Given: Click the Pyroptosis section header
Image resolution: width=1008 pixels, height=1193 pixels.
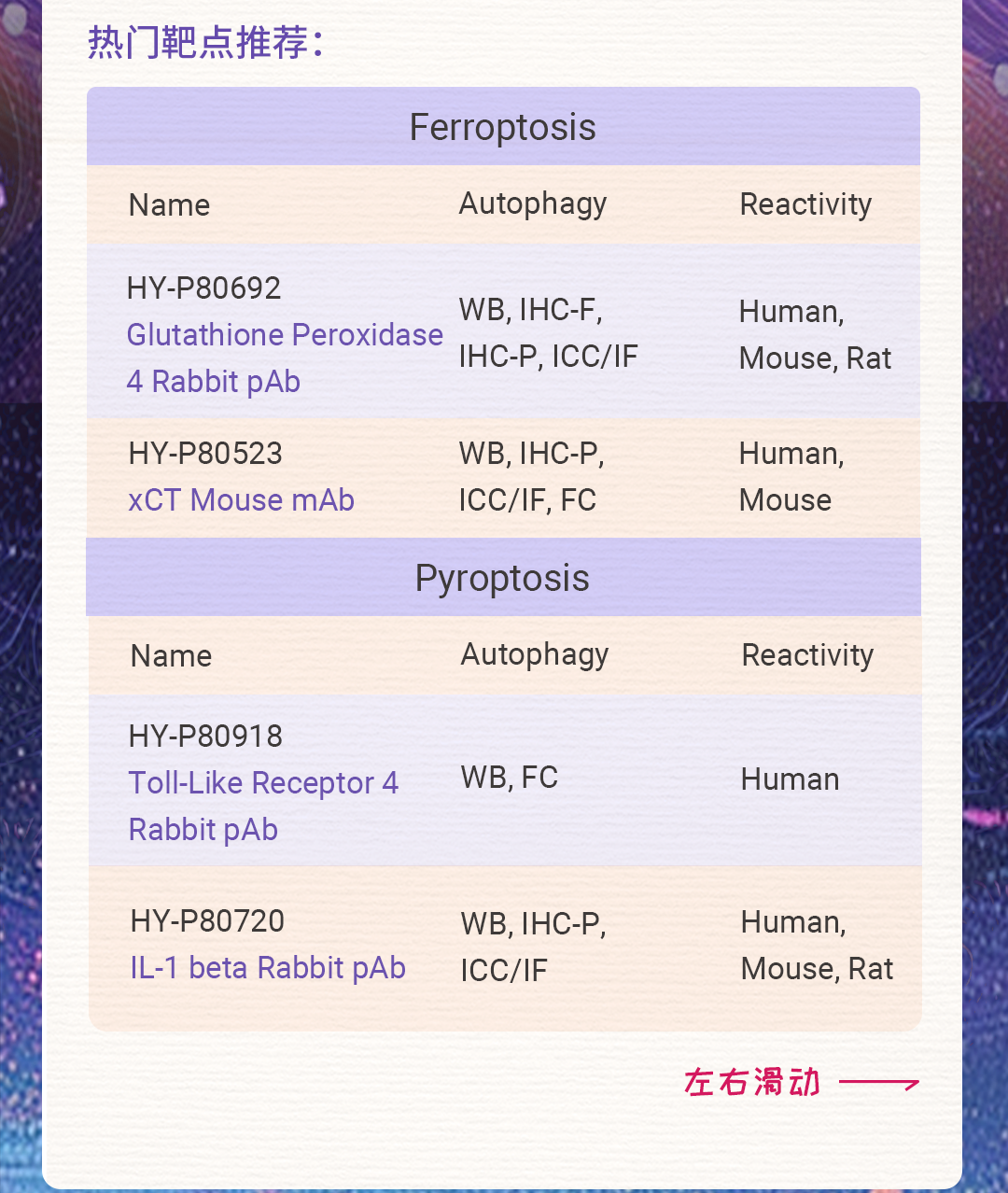Looking at the screenshot, I should (502, 578).
